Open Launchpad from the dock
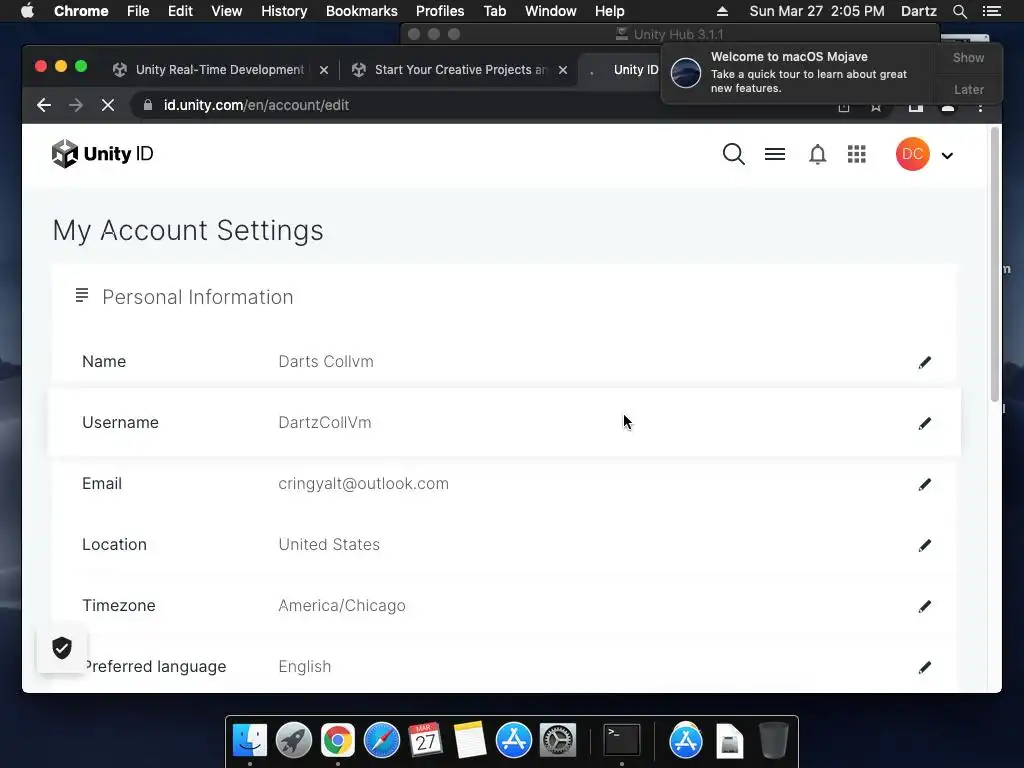This screenshot has height=768, width=1024. (293, 741)
